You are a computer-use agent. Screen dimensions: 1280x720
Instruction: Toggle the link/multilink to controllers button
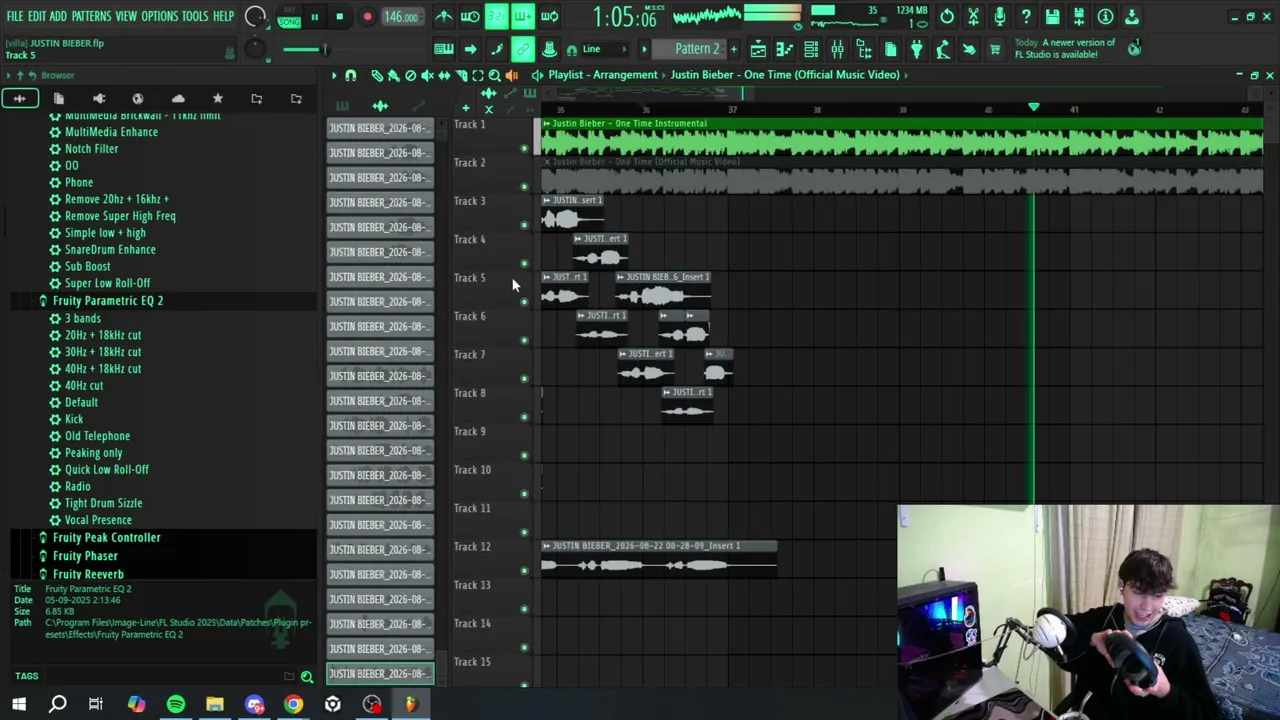tap(522, 49)
